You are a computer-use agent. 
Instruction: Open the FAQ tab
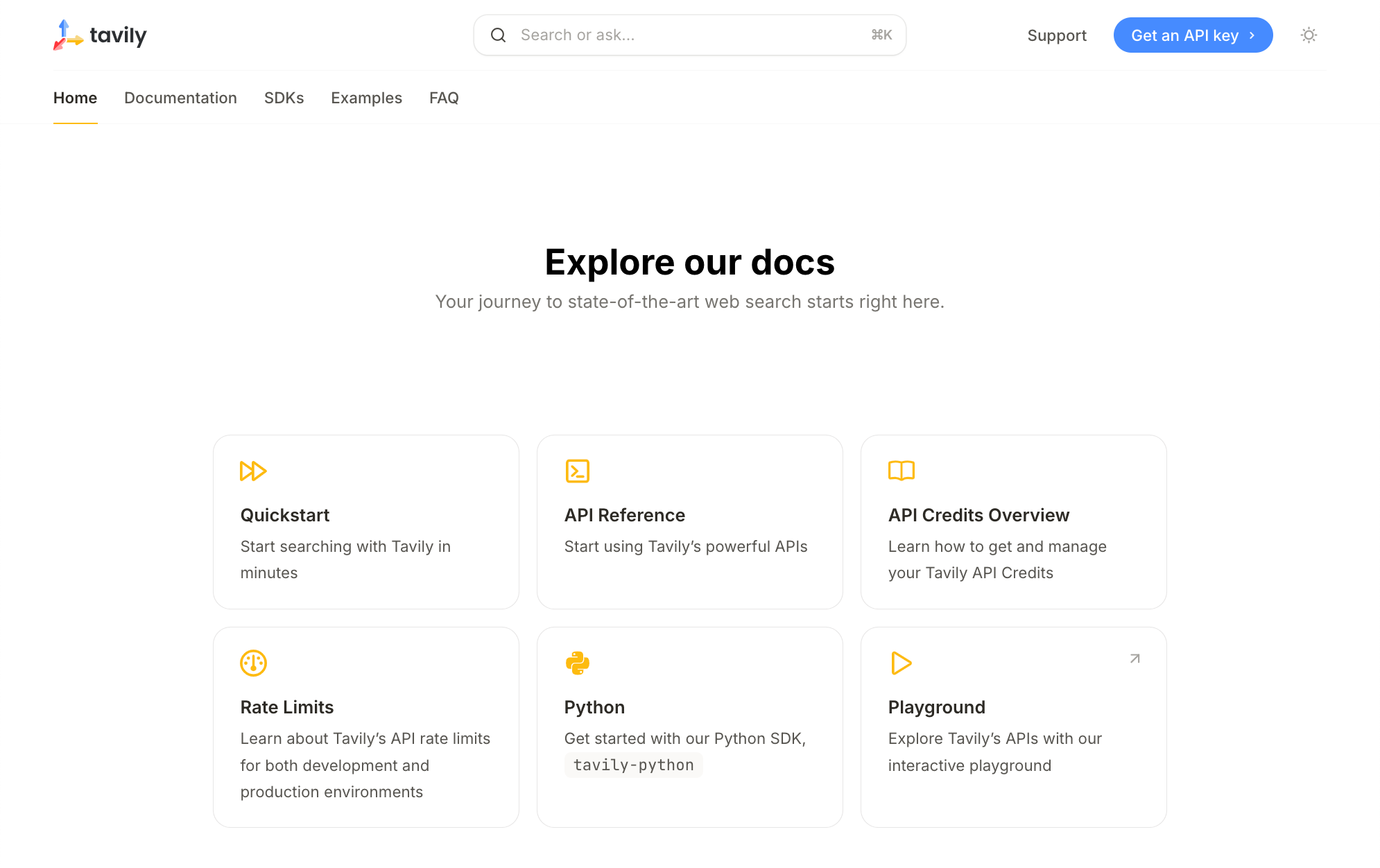point(443,98)
